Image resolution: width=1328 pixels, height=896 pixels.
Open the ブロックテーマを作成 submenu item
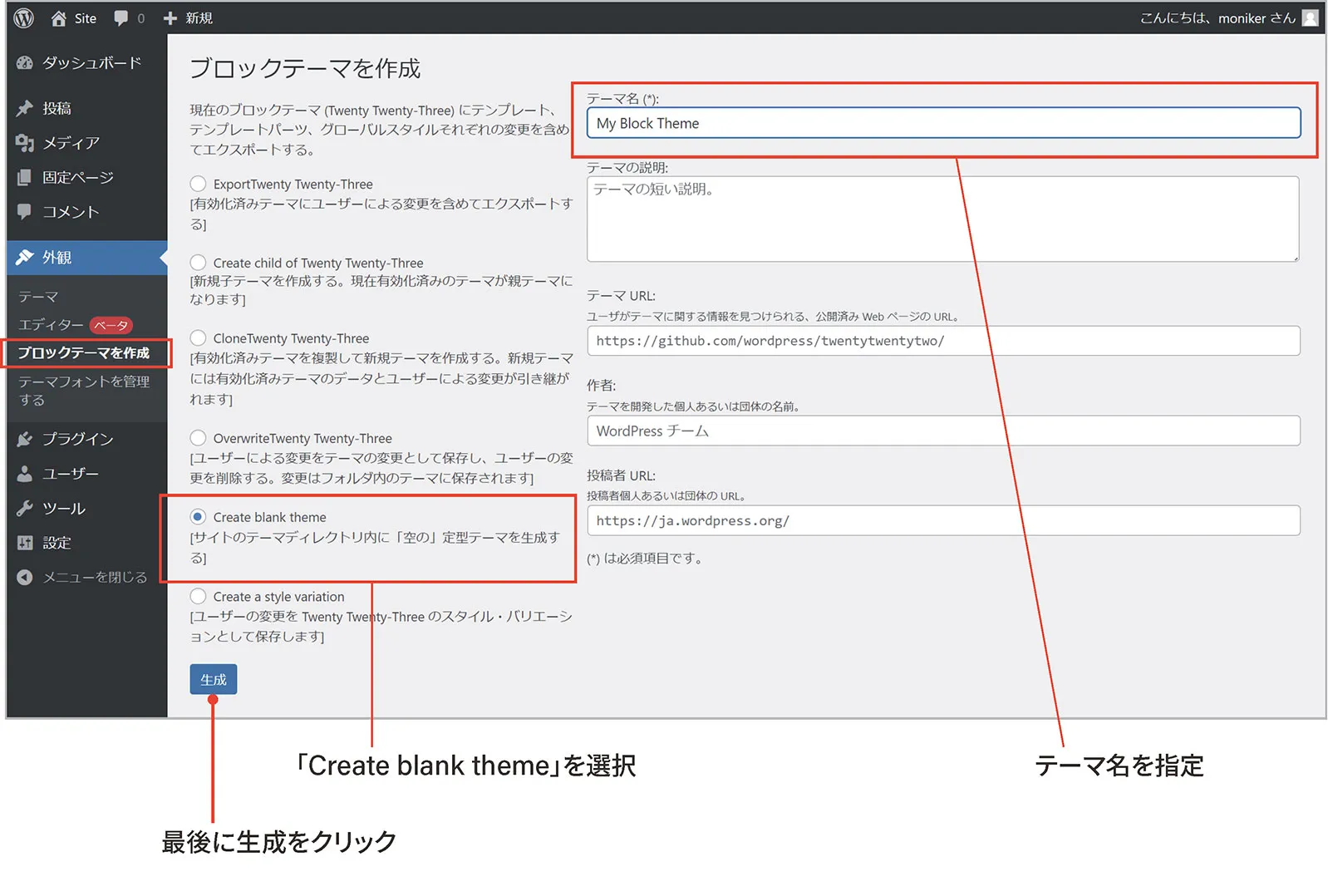[84, 353]
